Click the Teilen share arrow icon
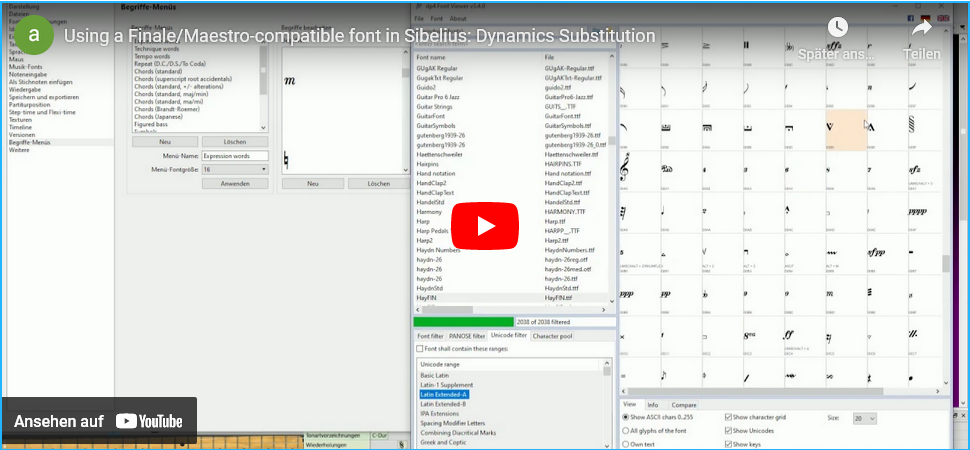This screenshot has height=450, width=970. (921, 28)
